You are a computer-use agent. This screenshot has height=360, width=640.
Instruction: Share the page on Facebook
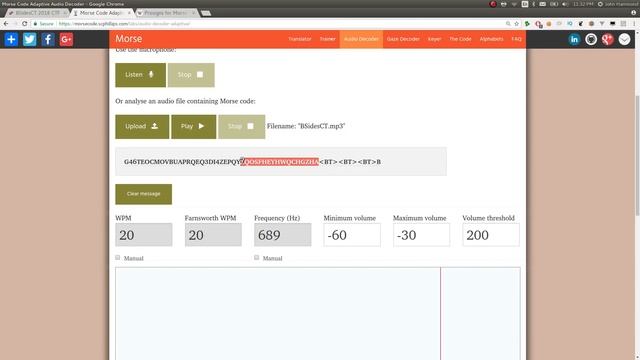(x=48, y=40)
